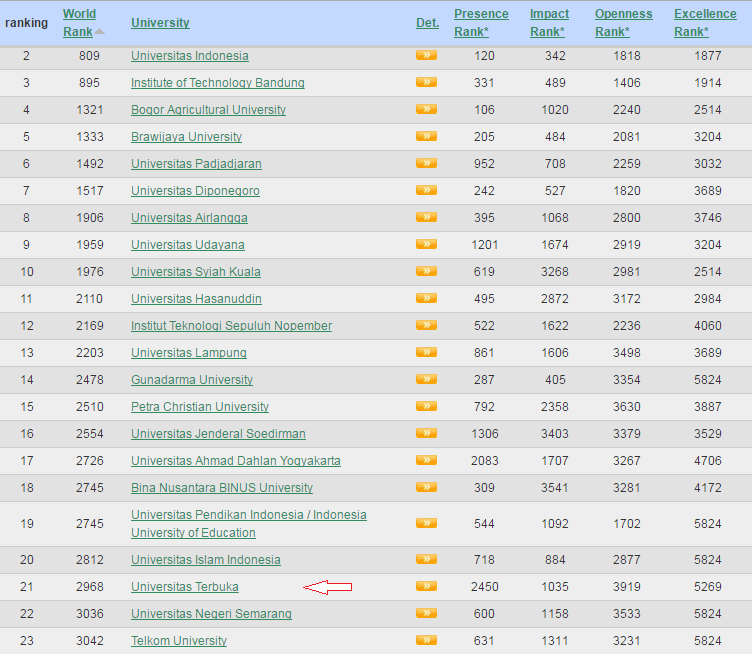Open Universitas Syiah Kuala link
Viewport: 752px width, 654px height.
196,272
